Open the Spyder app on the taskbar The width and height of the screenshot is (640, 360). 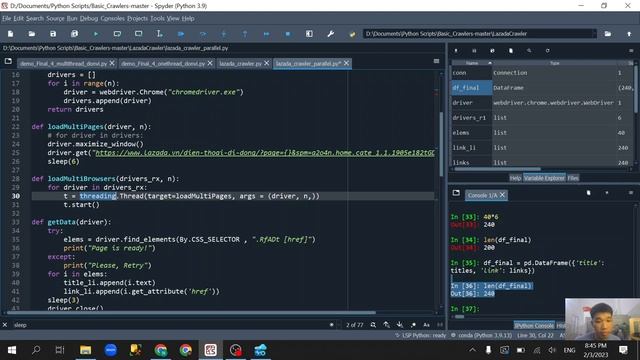coord(210,350)
